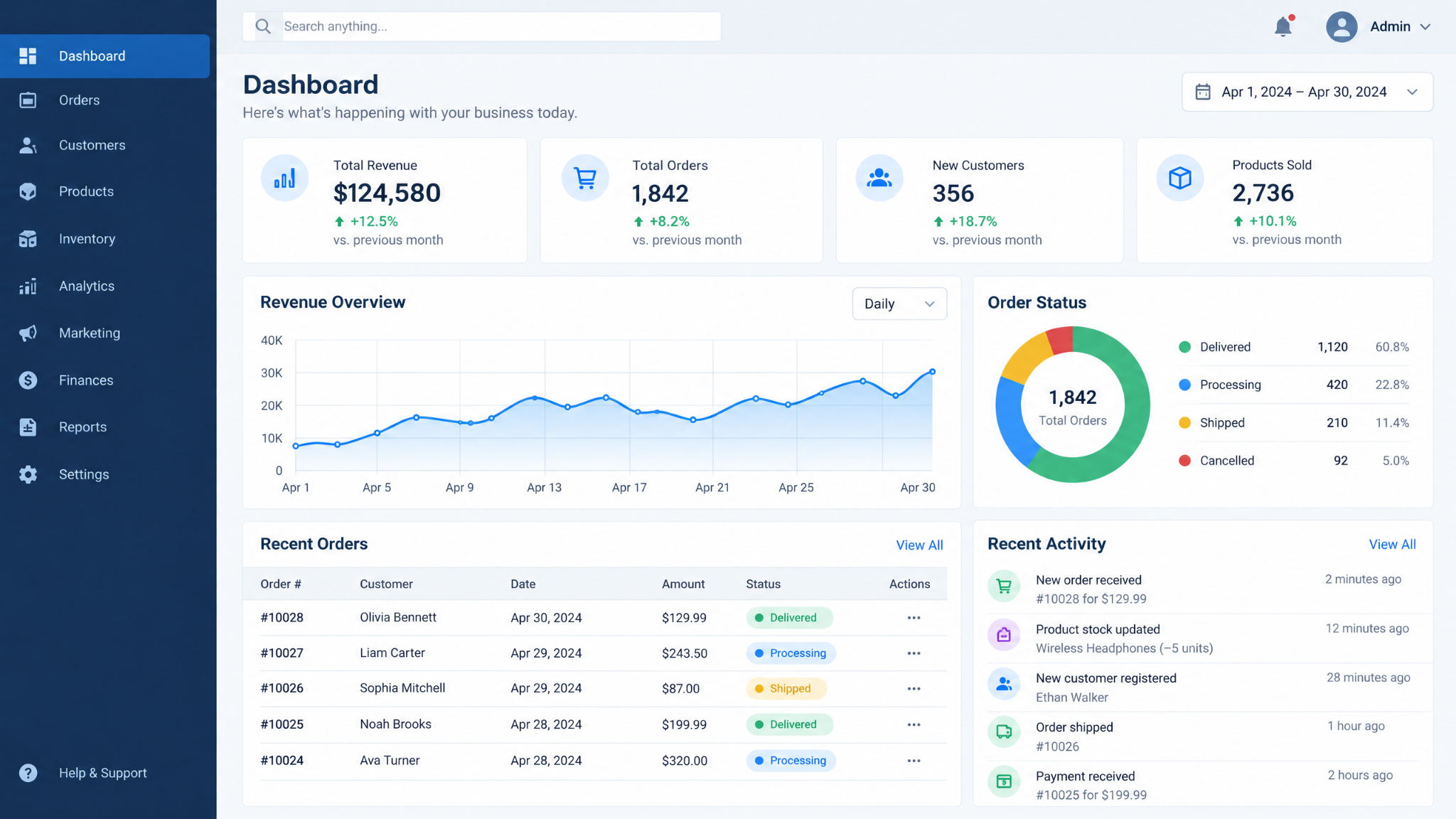Click the Delivered green legend dot
The width and height of the screenshot is (1456, 819).
(x=1184, y=347)
